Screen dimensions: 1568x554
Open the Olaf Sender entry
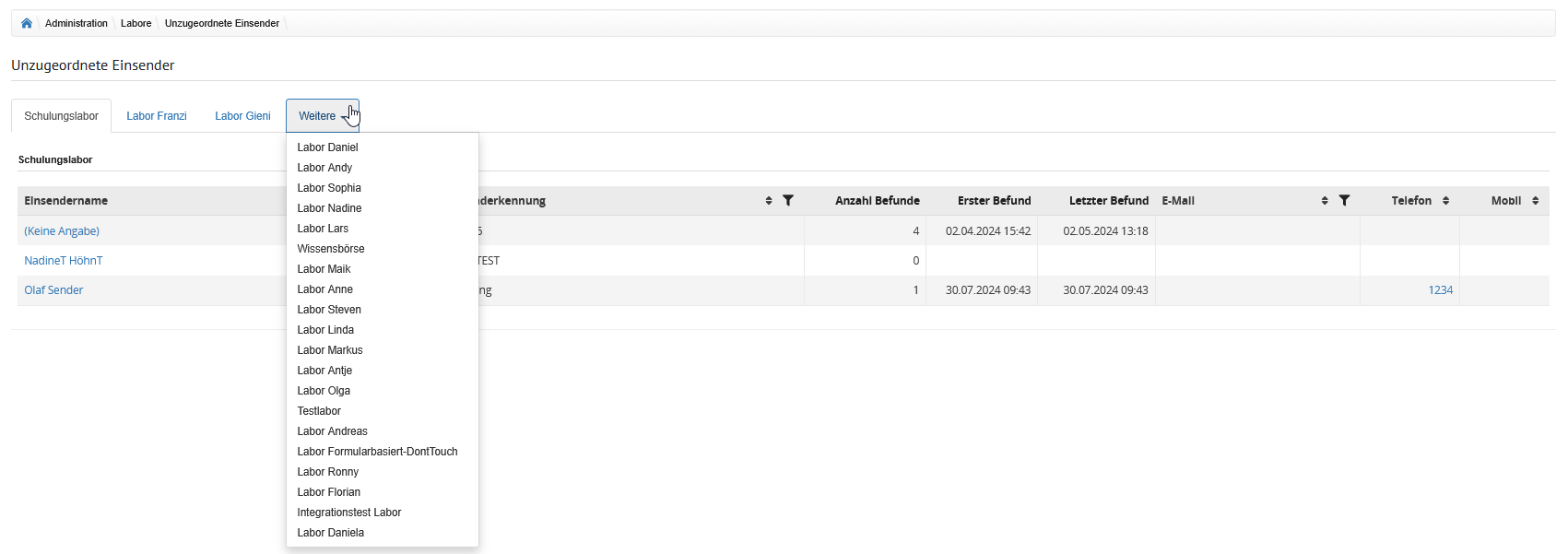click(x=53, y=290)
